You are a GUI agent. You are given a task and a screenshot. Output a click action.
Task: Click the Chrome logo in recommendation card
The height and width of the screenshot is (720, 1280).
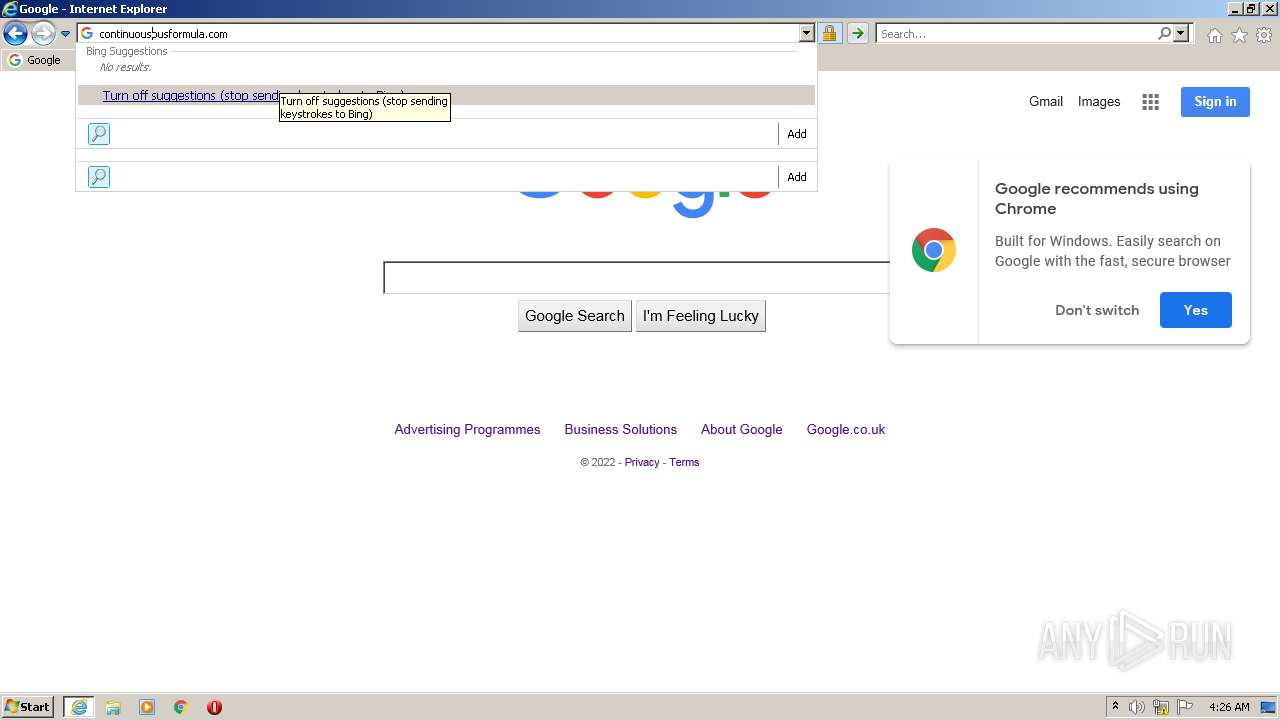click(934, 251)
